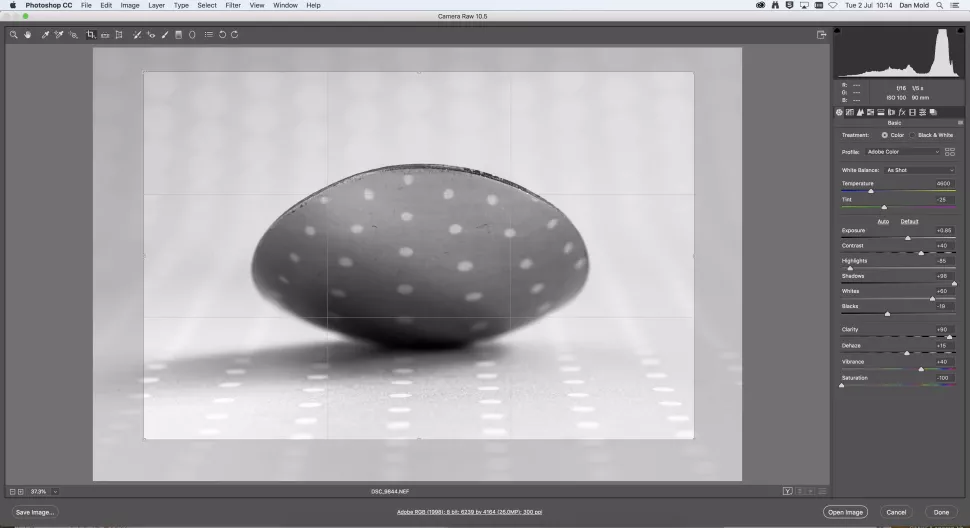Pick the White Balance eyedropper tool
The width and height of the screenshot is (970, 528).
pyautogui.click(x=45, y=35)
